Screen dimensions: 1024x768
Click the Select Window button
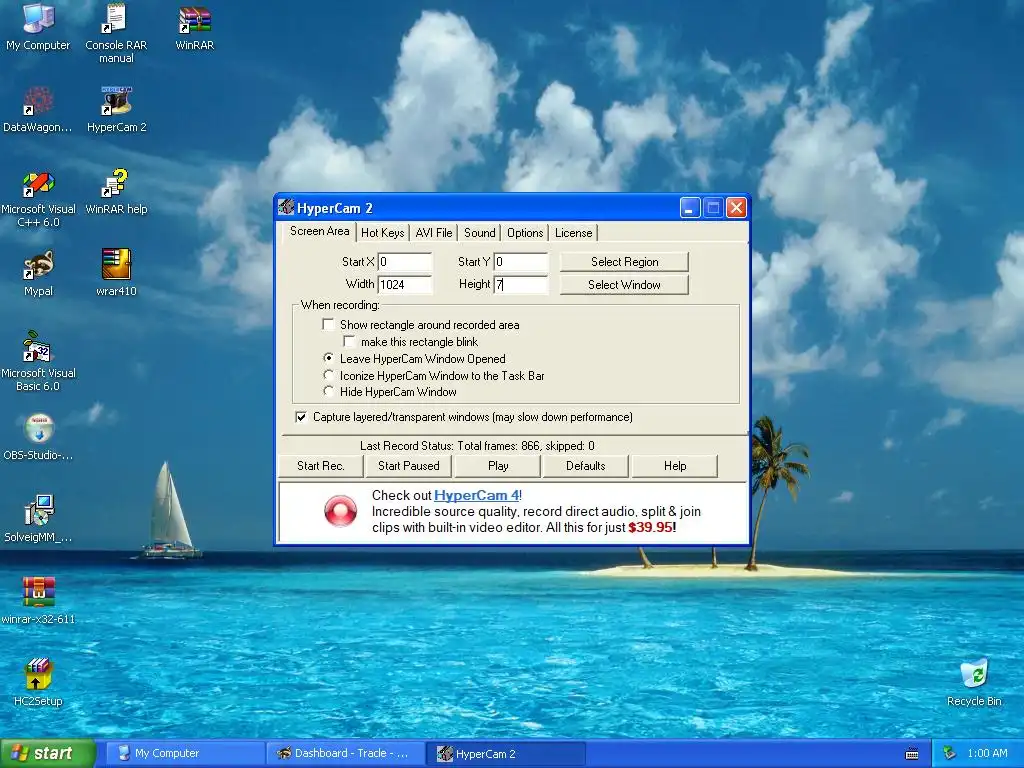pyautogui.click(x=624, y=285)
